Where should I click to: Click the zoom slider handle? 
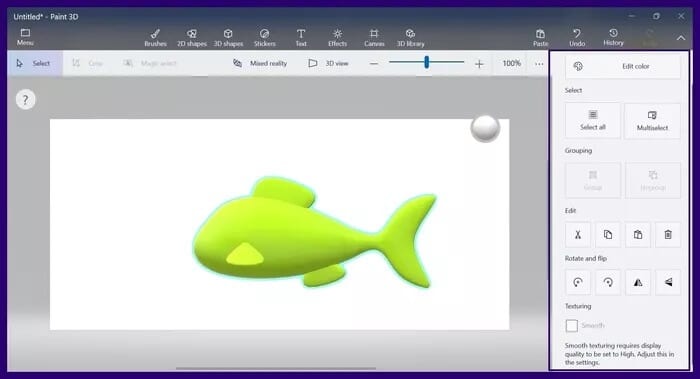point(427,62)
